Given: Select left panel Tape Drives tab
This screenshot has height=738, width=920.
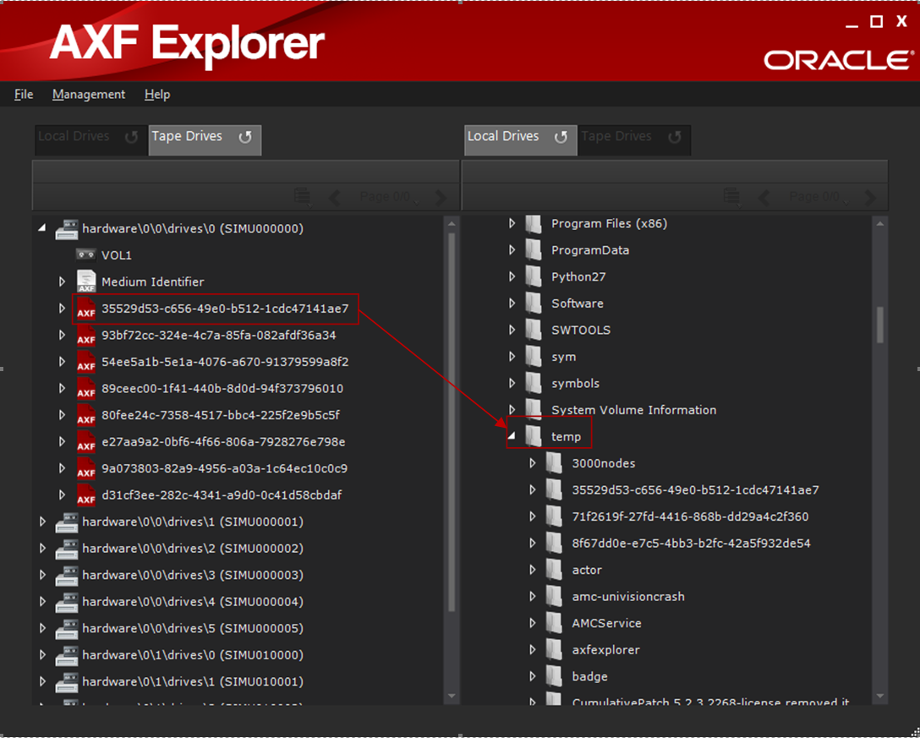Looking at the screenshot, I should pyautogui.click(x=205, y=140).
